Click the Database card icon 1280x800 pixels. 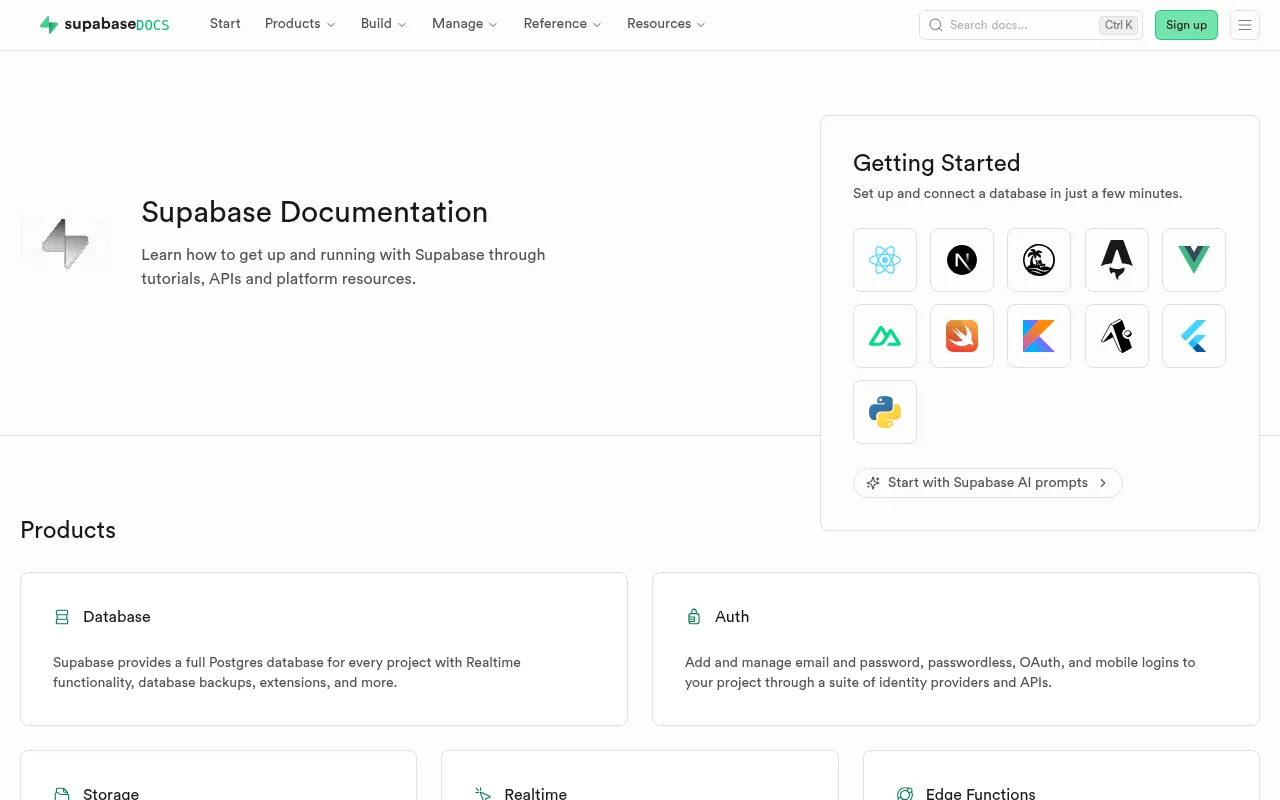pyautogui.click(x=62, y=617)
